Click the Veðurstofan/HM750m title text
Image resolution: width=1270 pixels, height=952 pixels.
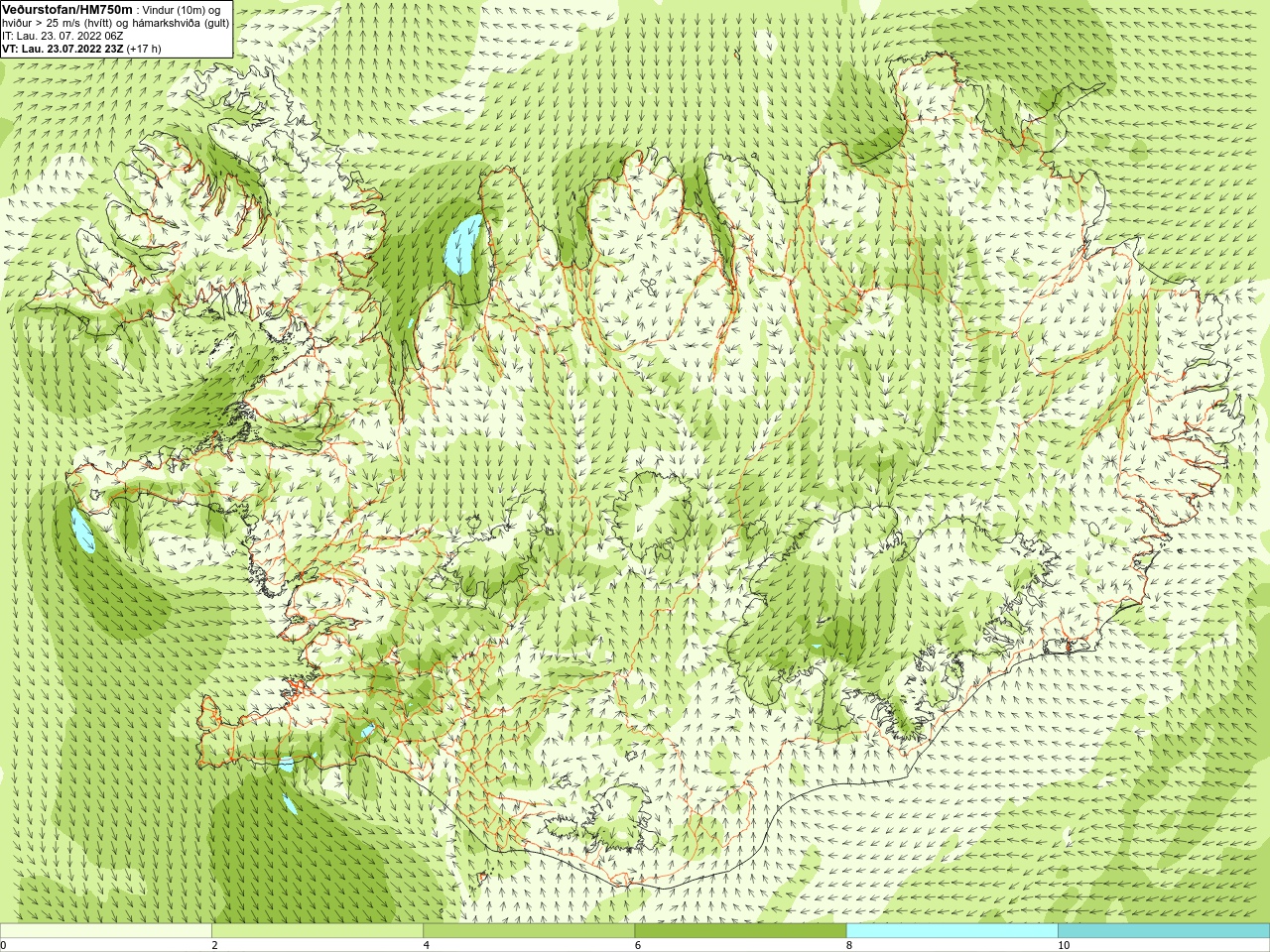[x=67, y=9]
